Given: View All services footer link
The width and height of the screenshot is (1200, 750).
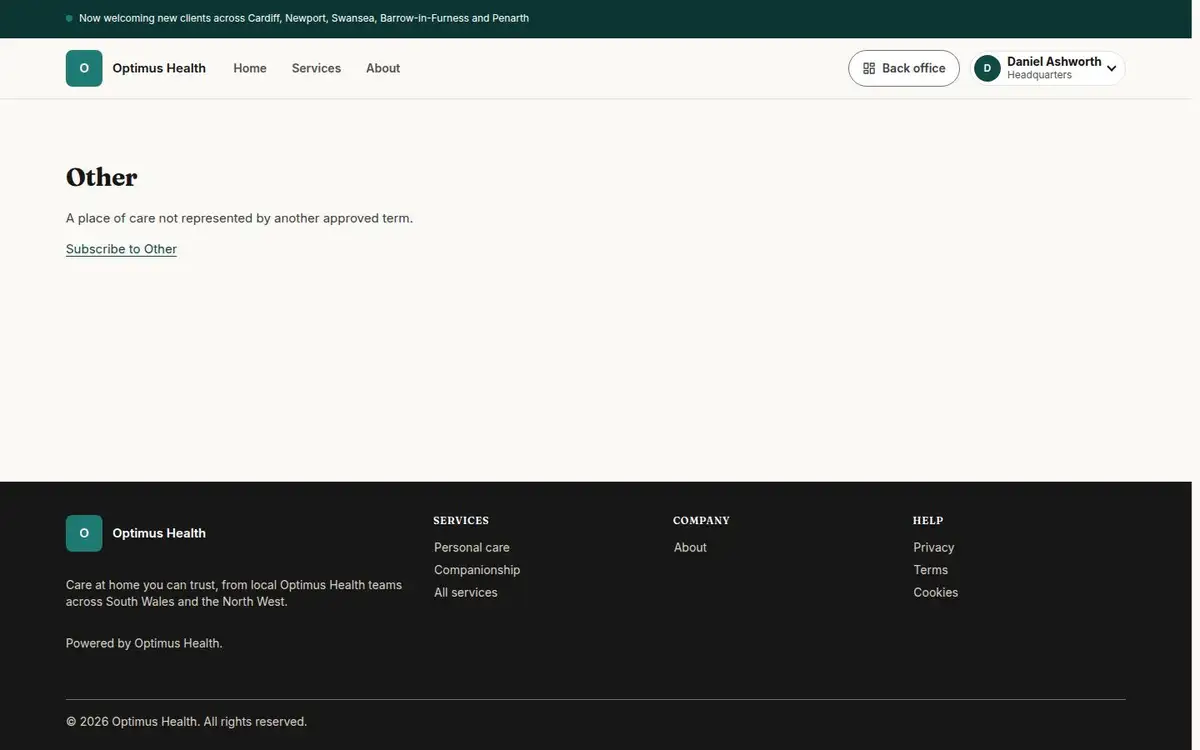Looking at the screenshot, I should point(466,592).
